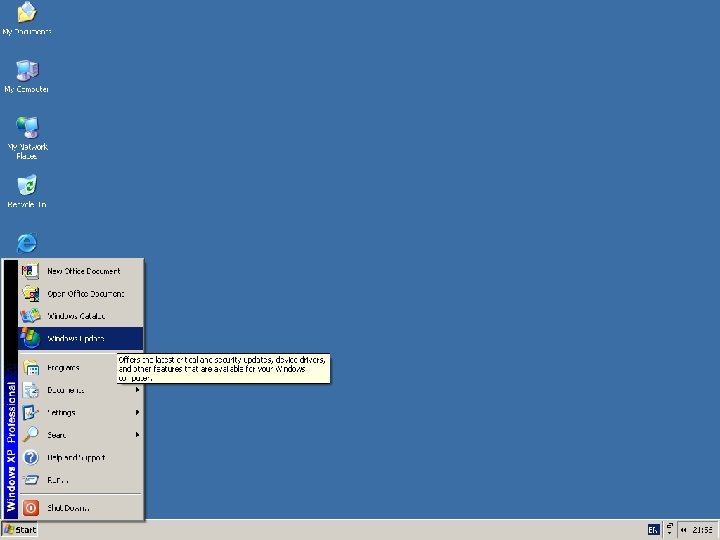Click the Start button
The height and width of the screenshot is (540, 720).
tap(19, 530)
